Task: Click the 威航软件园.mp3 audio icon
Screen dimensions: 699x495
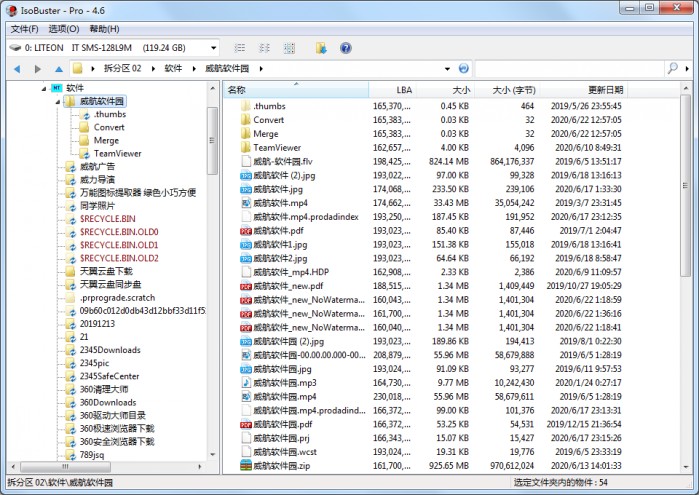Action: pos(246,383)
